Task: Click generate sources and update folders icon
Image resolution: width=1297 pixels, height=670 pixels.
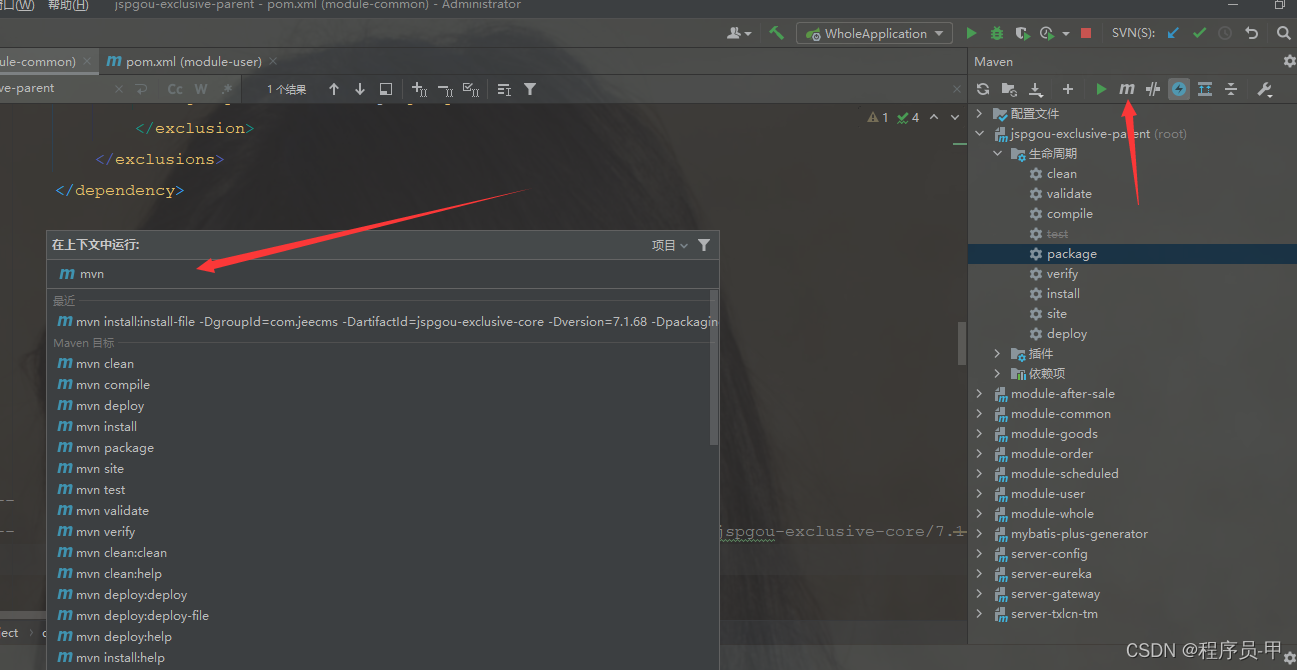Action: (x=1009, y=89)
